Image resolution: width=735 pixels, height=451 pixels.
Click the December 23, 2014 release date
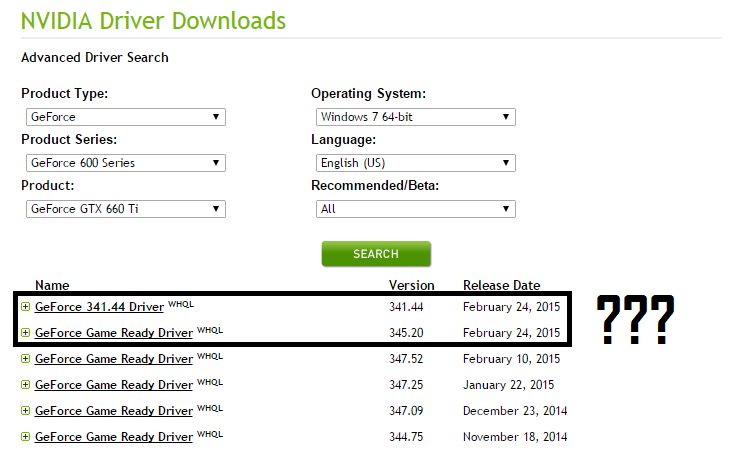515,411
